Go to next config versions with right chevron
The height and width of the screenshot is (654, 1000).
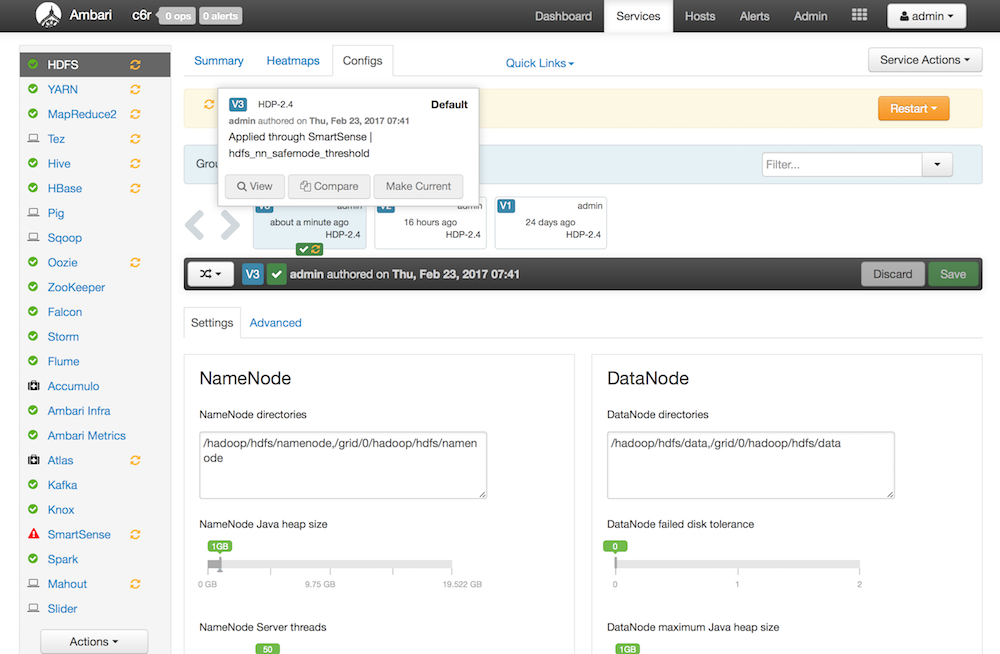[x=230, y=225]
